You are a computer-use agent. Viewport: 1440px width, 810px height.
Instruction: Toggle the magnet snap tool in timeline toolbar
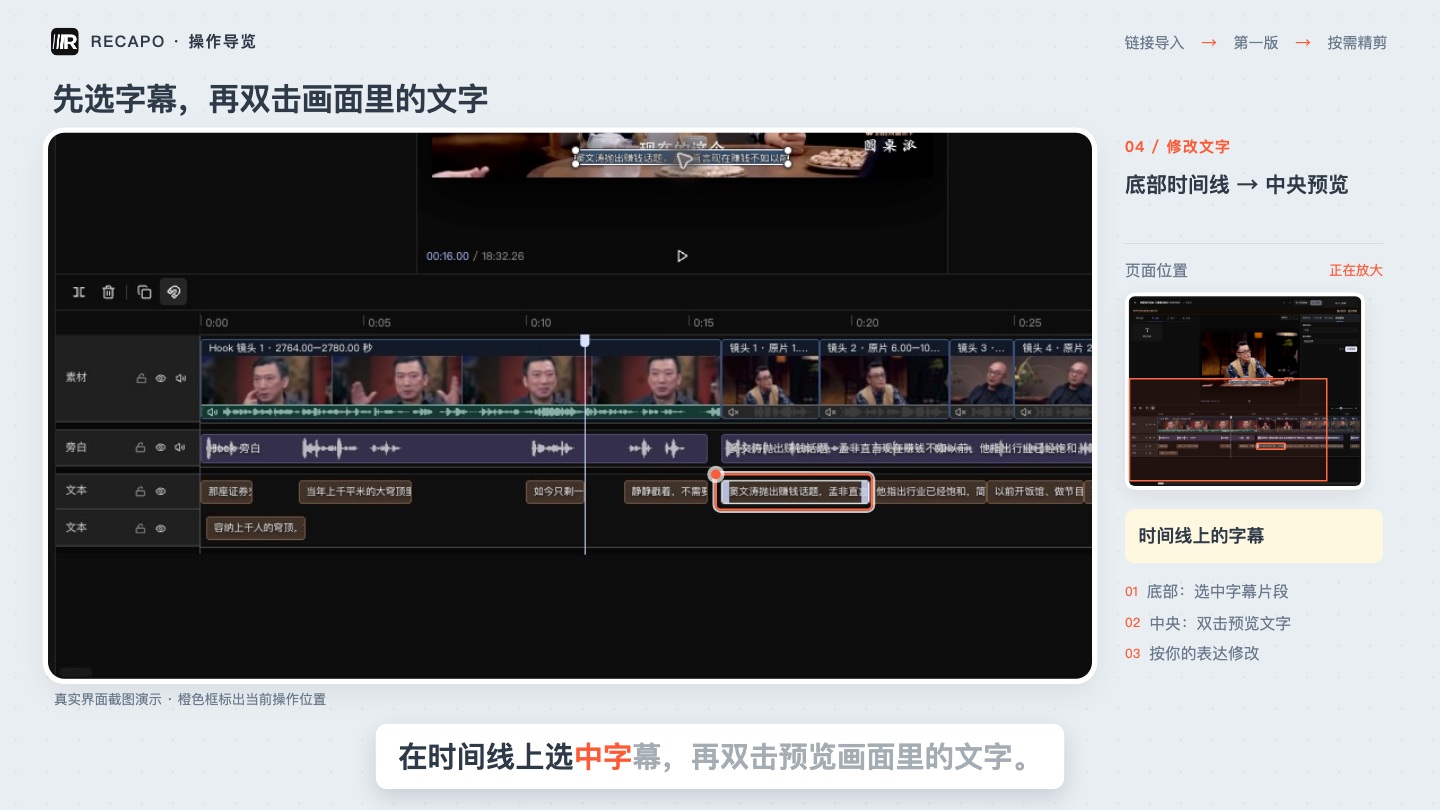click(173, 292)
